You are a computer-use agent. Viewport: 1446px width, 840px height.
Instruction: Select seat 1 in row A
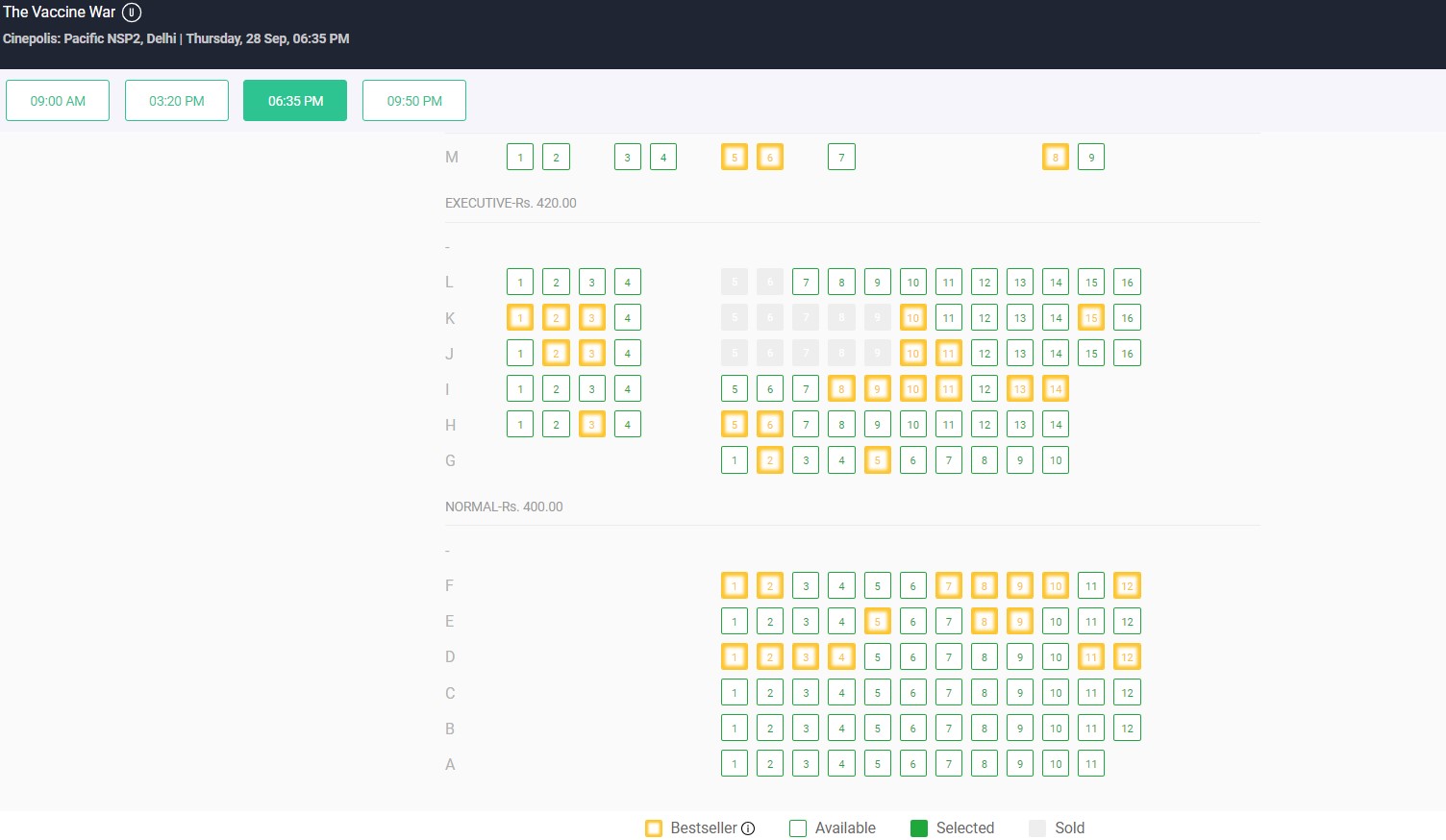click(735, 764)
